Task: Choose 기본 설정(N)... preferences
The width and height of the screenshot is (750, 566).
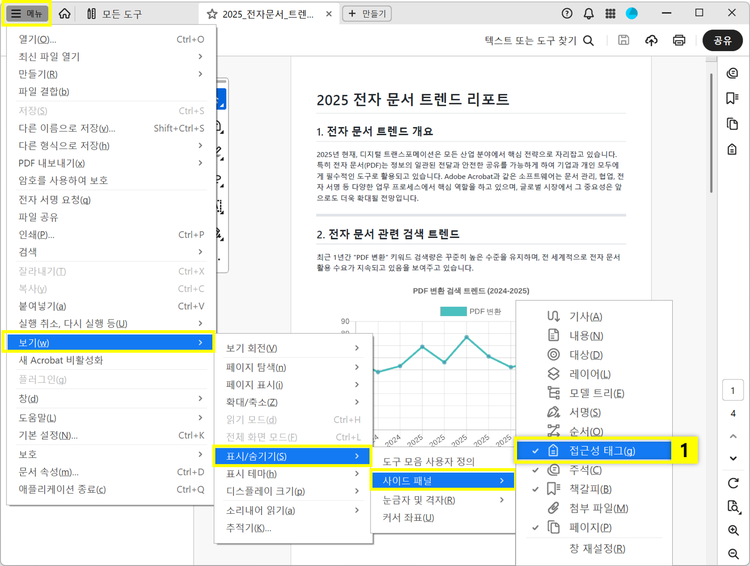Action: pyautogui.click(x=111, y=435)
